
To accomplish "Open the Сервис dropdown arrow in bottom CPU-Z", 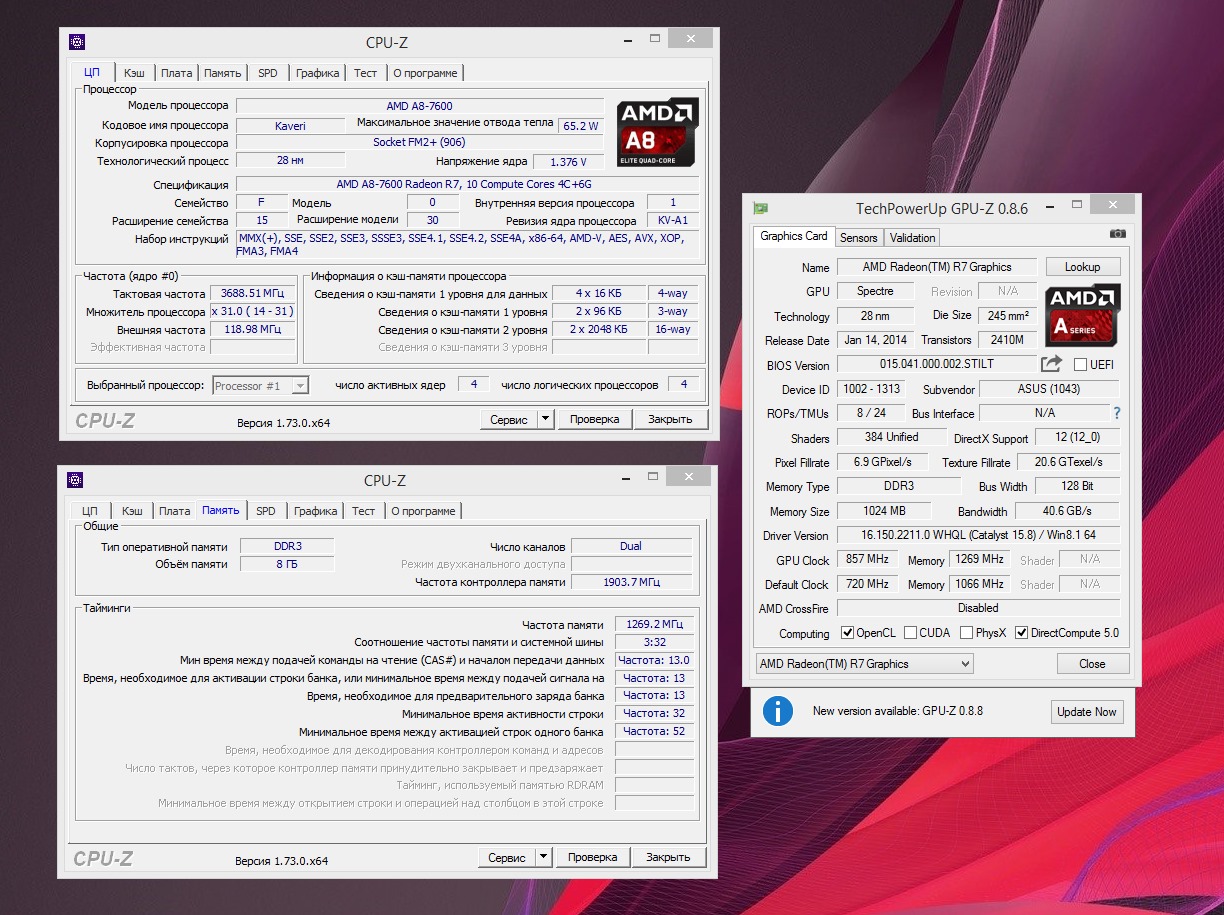I will (543, 857).
